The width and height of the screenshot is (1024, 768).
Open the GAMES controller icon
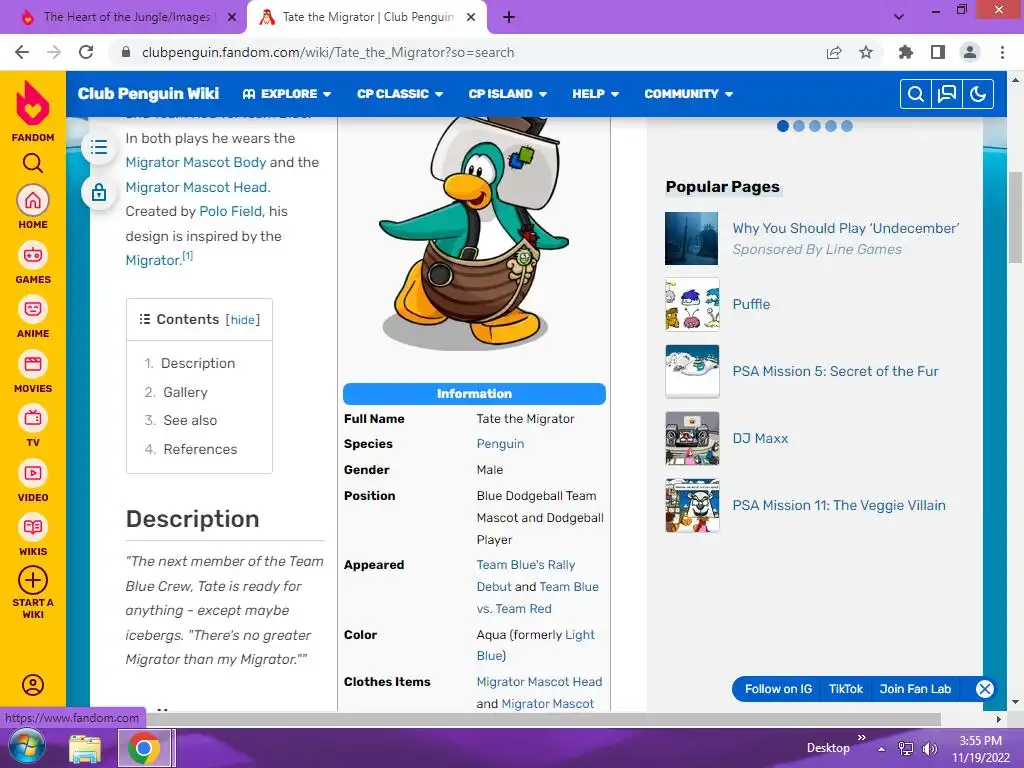point(33,255)
